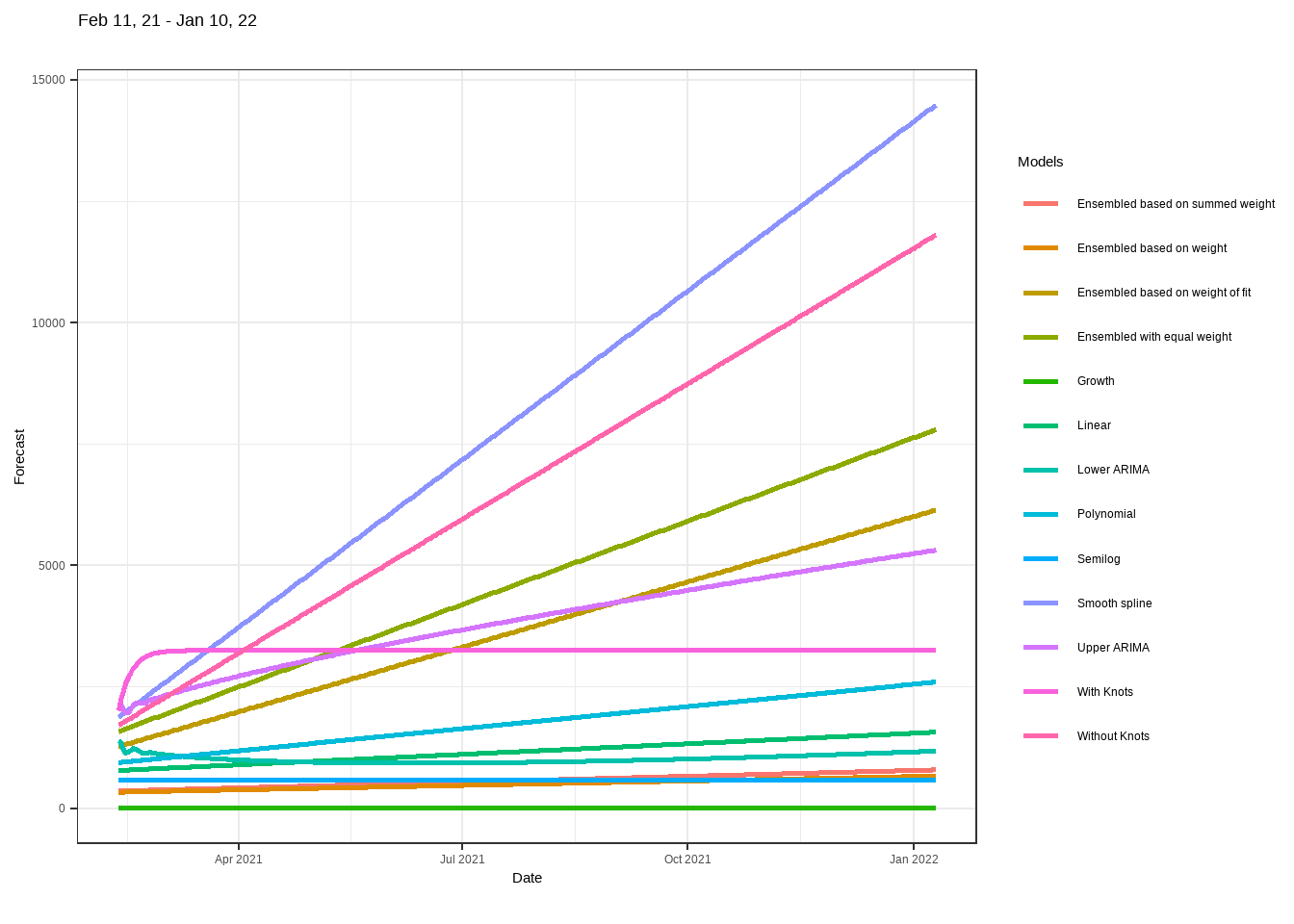Select Ensembled based on summed weight swatch

[1040, 204]
